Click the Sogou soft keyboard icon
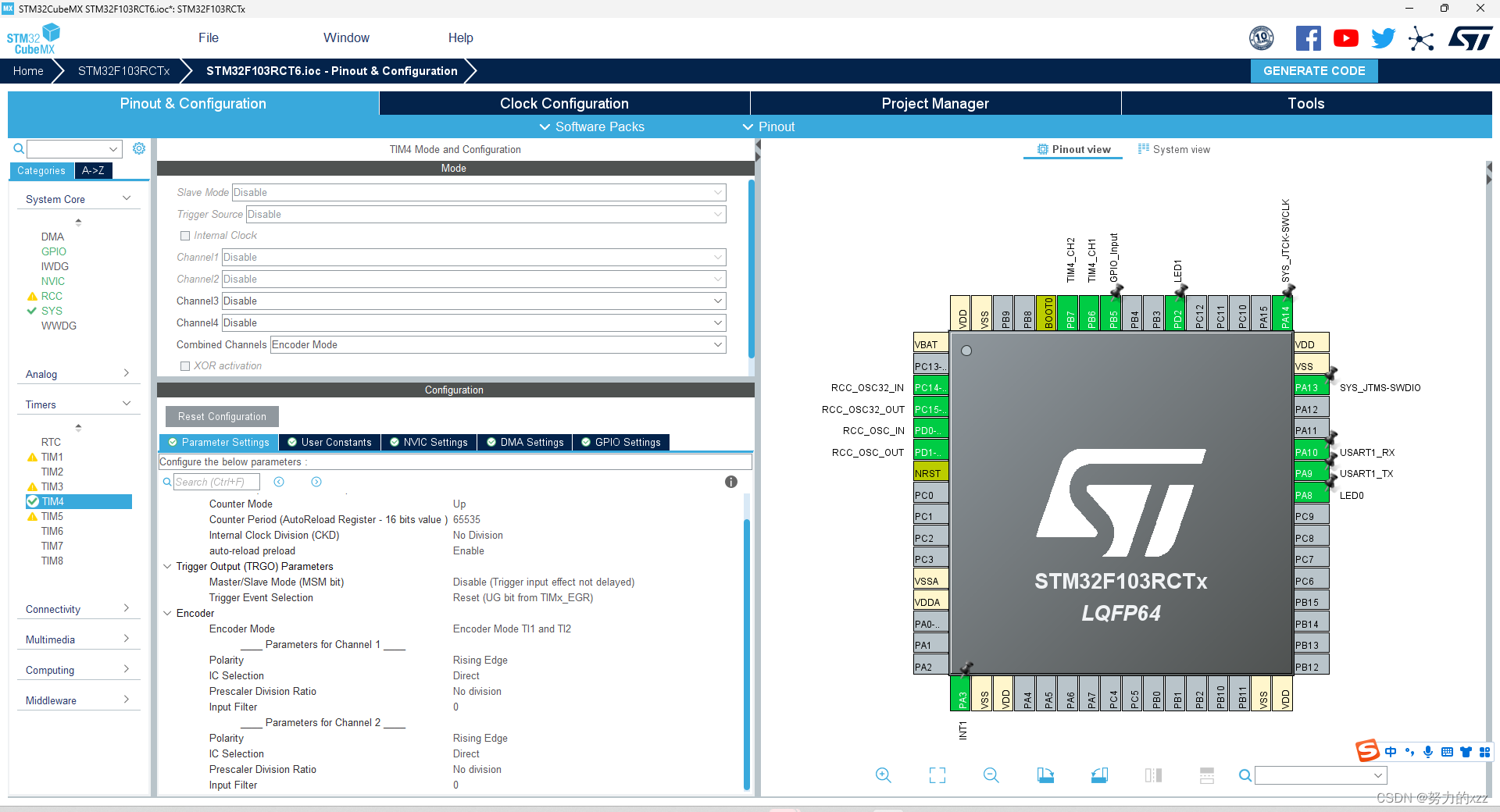 pyautogui.click(x=1447, y=752)
